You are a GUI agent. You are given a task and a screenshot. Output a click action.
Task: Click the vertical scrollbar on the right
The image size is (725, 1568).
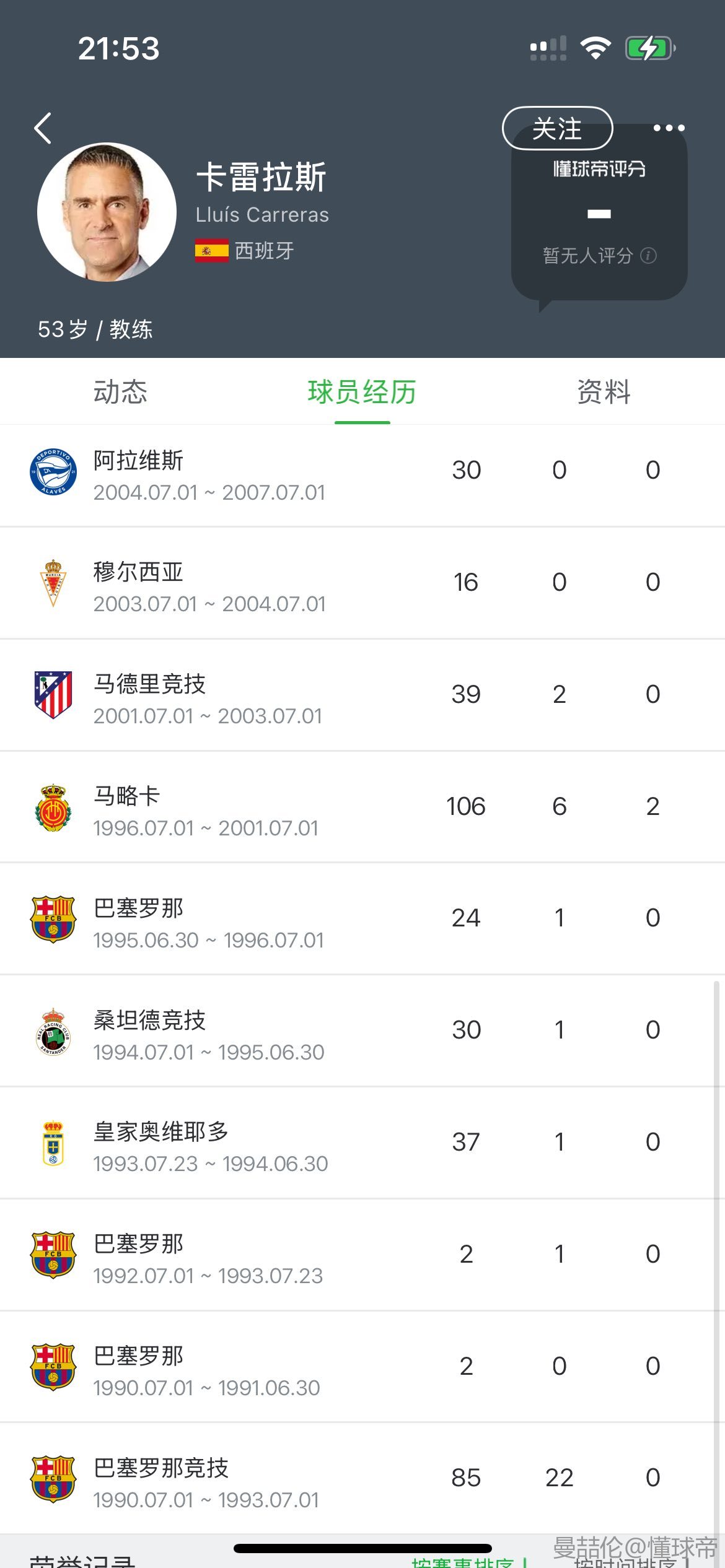716,1239
